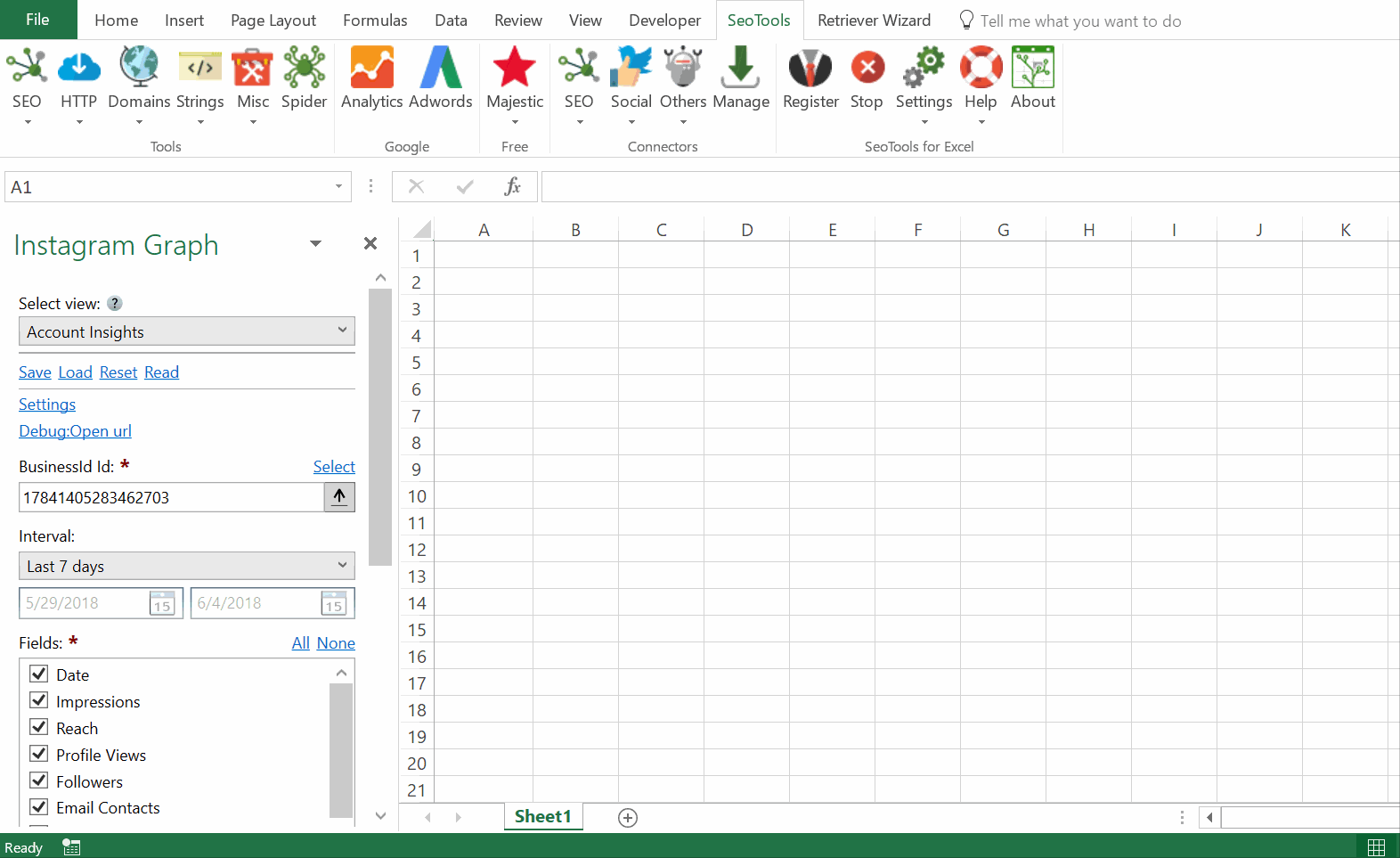
Task: Select the Sheet1 worksheet tab
Action: click(543, 816)
